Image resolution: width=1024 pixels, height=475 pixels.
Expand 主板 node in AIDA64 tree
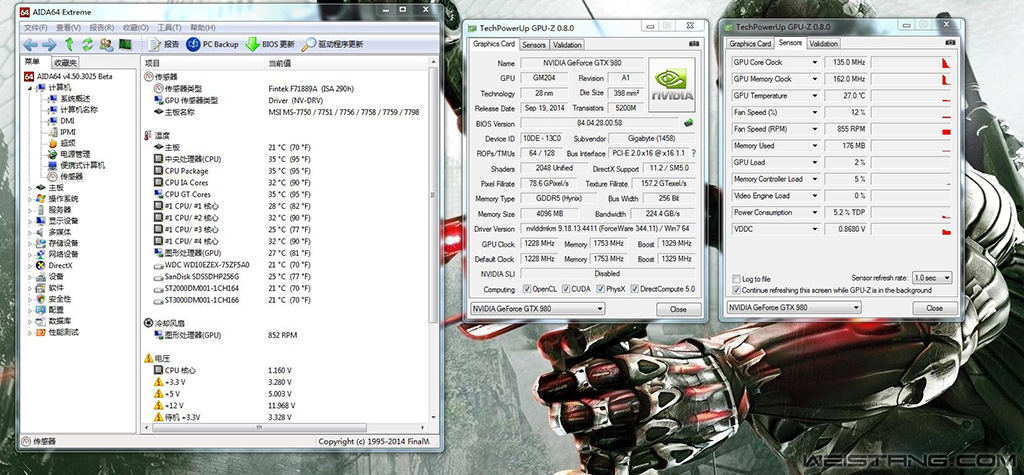pyautogui.click(x=30, y=188)
